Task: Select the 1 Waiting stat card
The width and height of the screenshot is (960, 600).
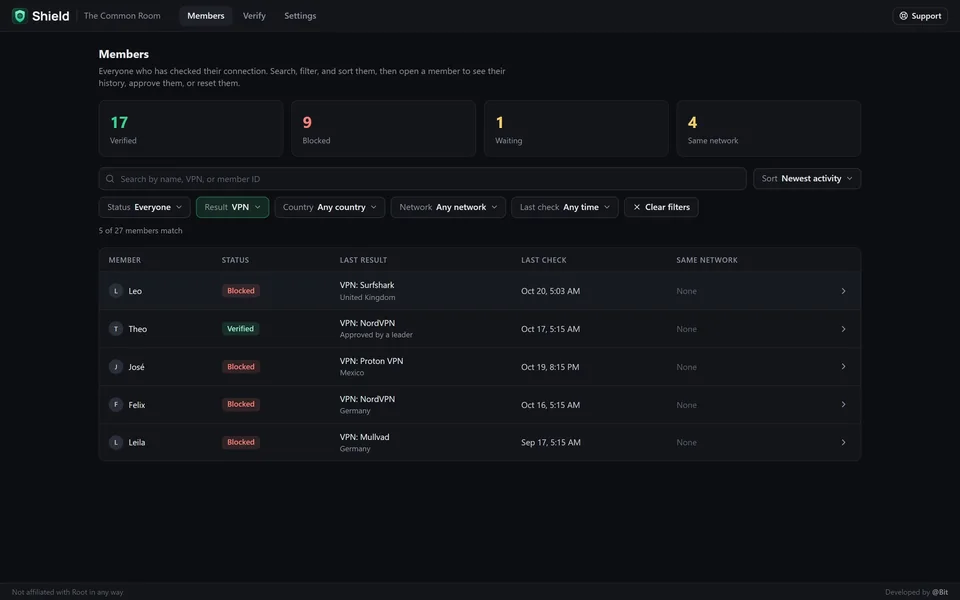Action: [x=576, y=129]
